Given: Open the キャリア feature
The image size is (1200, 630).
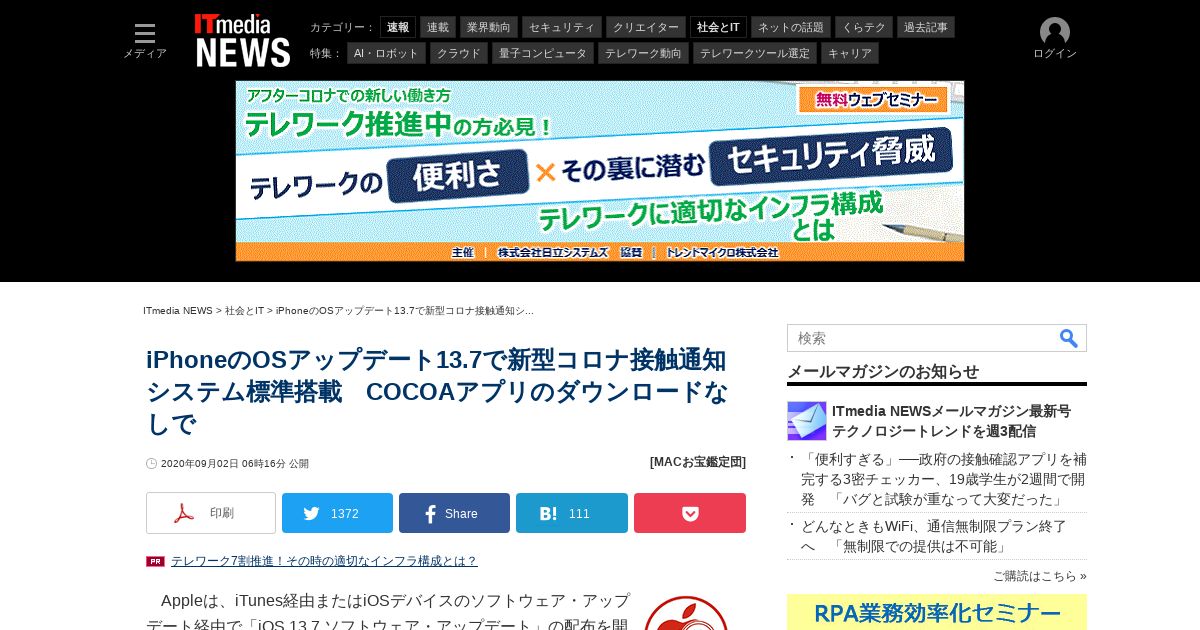Looking at the screenshot, I should pyautogui.click(x=850, y=53).
